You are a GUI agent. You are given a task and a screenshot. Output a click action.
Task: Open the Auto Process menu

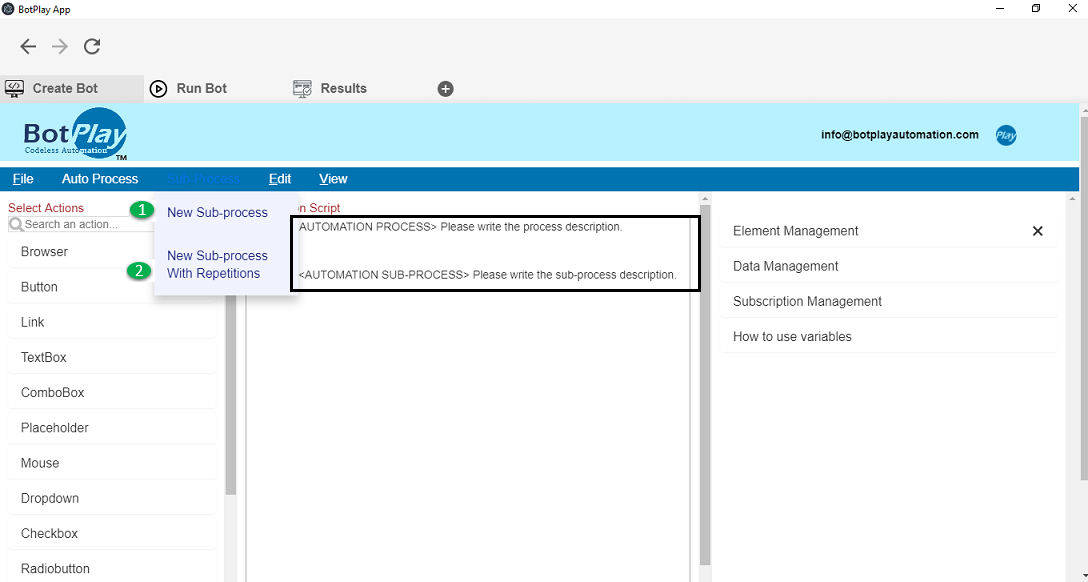(100, 179)
